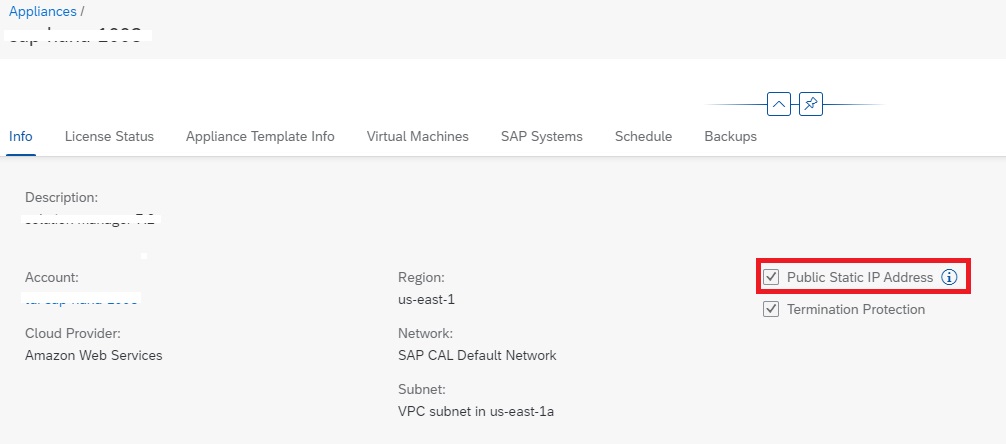Open info icon beside Public Static IP Address
This screenshot has height=444, width=1006.
(950, 277)
